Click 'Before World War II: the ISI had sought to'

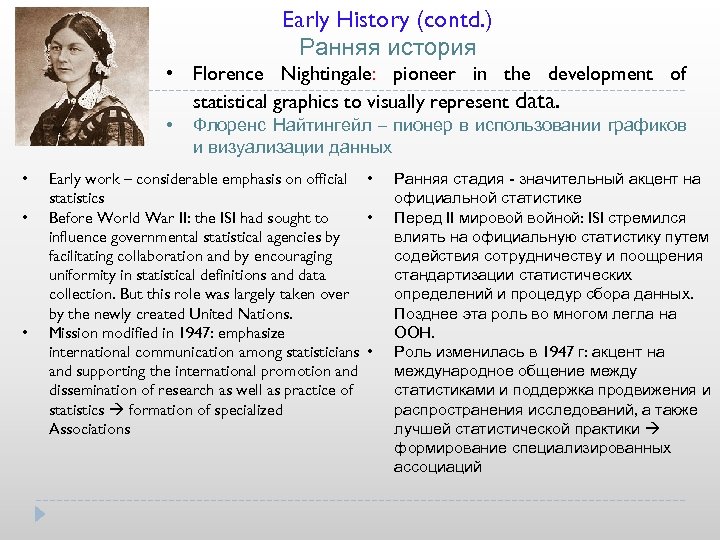189,218
